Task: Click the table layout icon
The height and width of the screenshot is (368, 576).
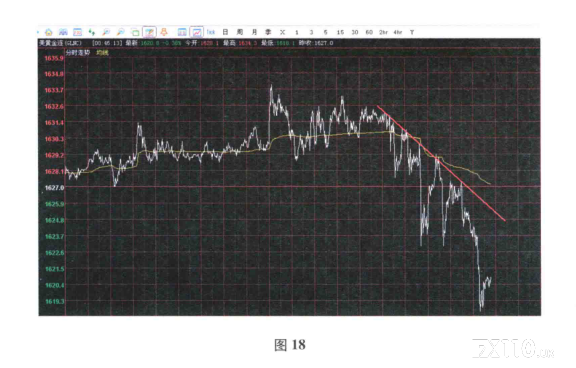Action: [x=182, y=32]
